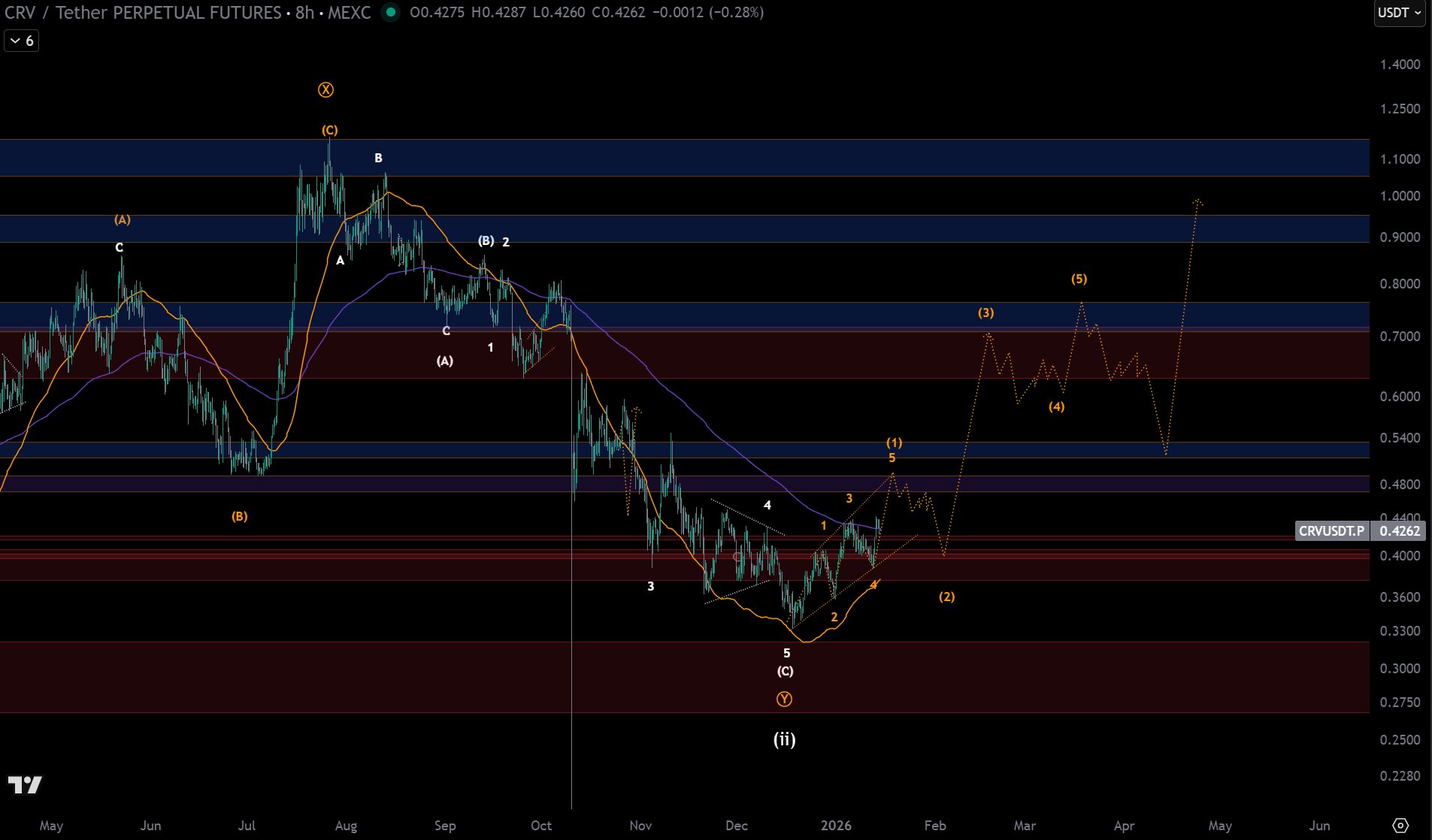Open the USDT currency dropdown
This screenshot has height=840, width=1432.
1399,13
